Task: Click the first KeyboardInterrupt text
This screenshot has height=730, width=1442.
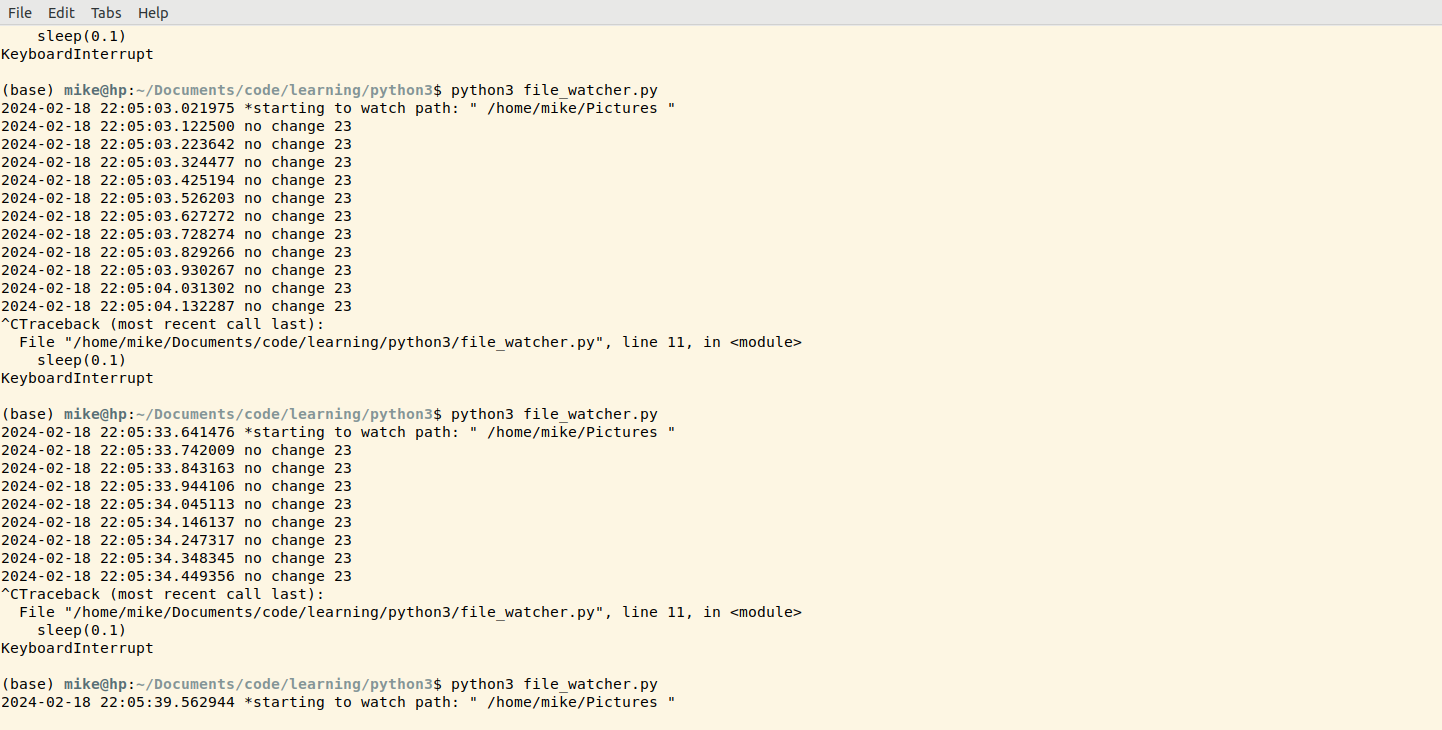Action: point(76,53)
